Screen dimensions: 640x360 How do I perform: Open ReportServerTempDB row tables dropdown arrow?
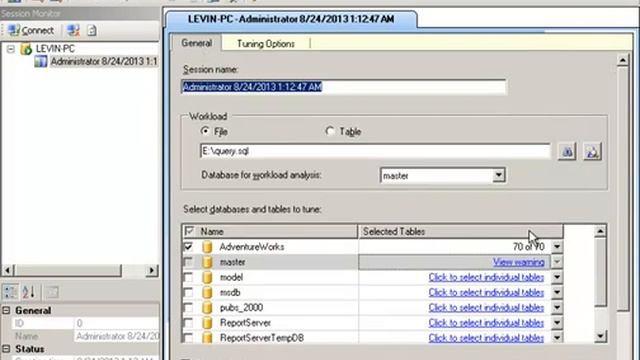(557, 338)
